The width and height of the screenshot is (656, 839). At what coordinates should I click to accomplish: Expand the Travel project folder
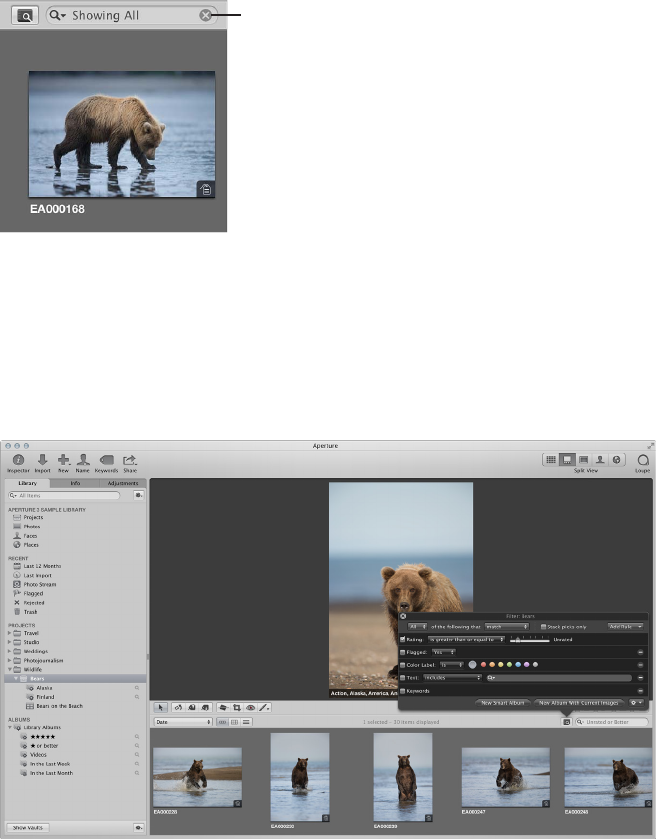[9, 633]
